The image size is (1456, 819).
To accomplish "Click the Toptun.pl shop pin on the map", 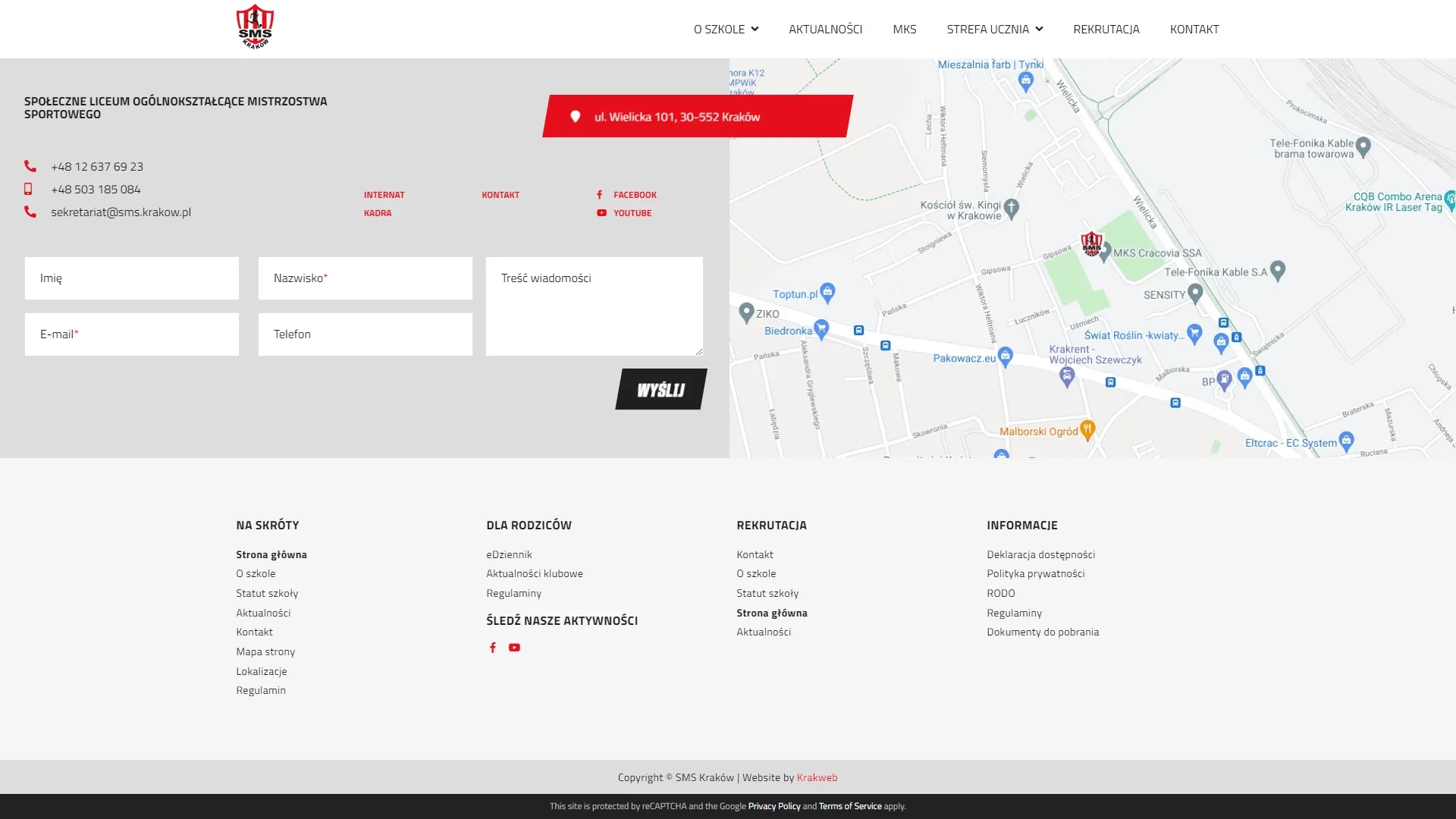I will (x=827, y=292).
